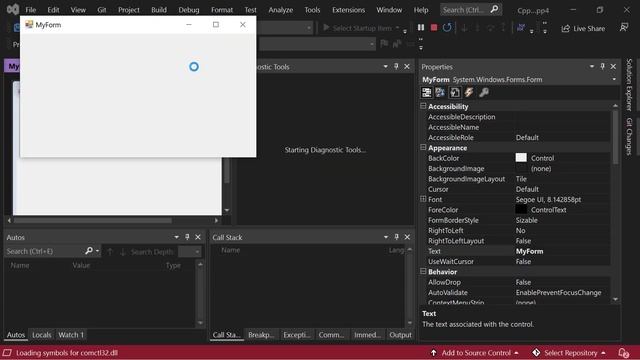Click the ForeColor ControlText color swatch

pos(521,210)
